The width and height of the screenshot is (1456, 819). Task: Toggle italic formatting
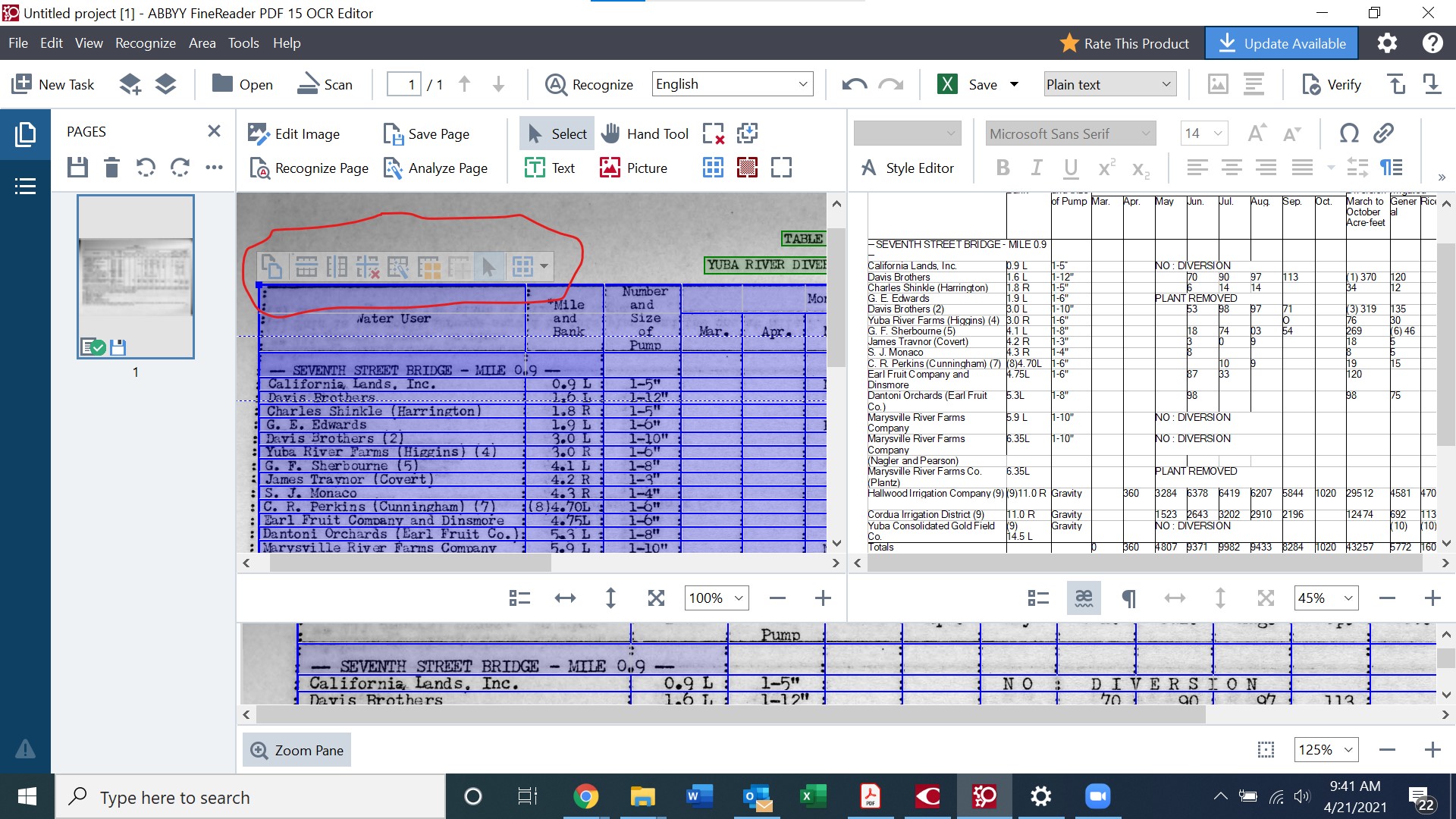tap(1036, 168)
